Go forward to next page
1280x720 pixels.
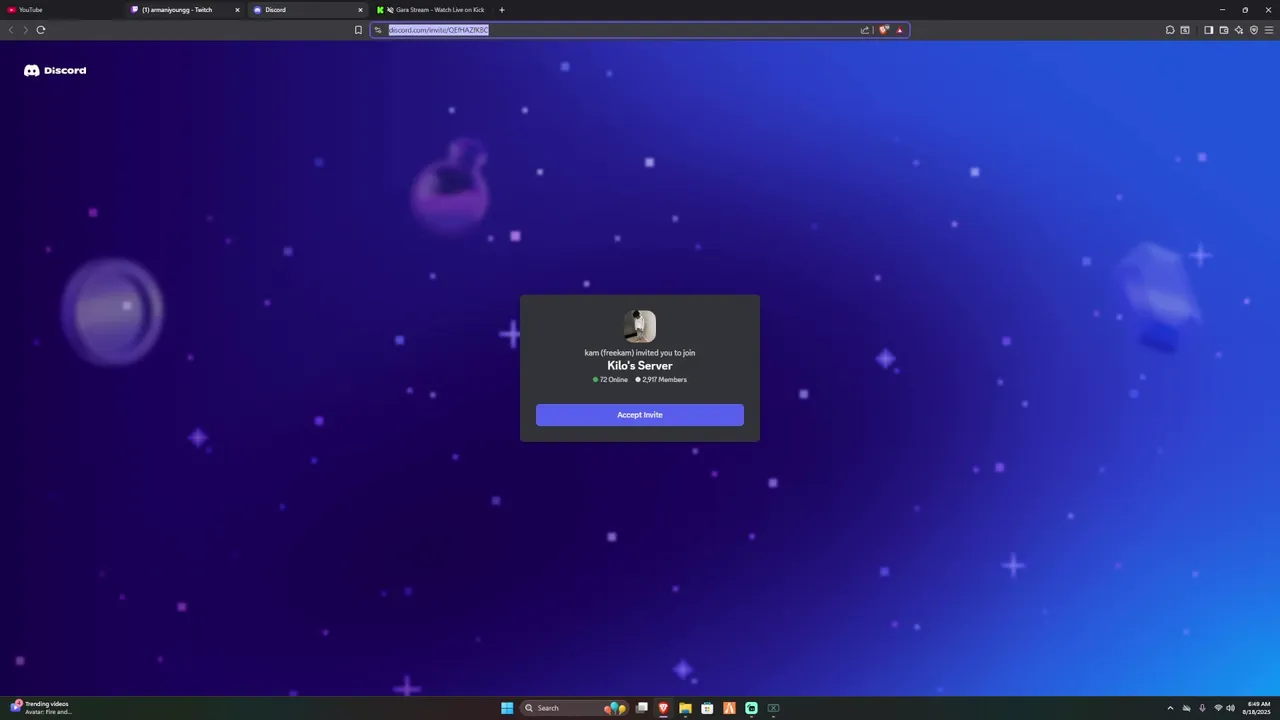25,30
